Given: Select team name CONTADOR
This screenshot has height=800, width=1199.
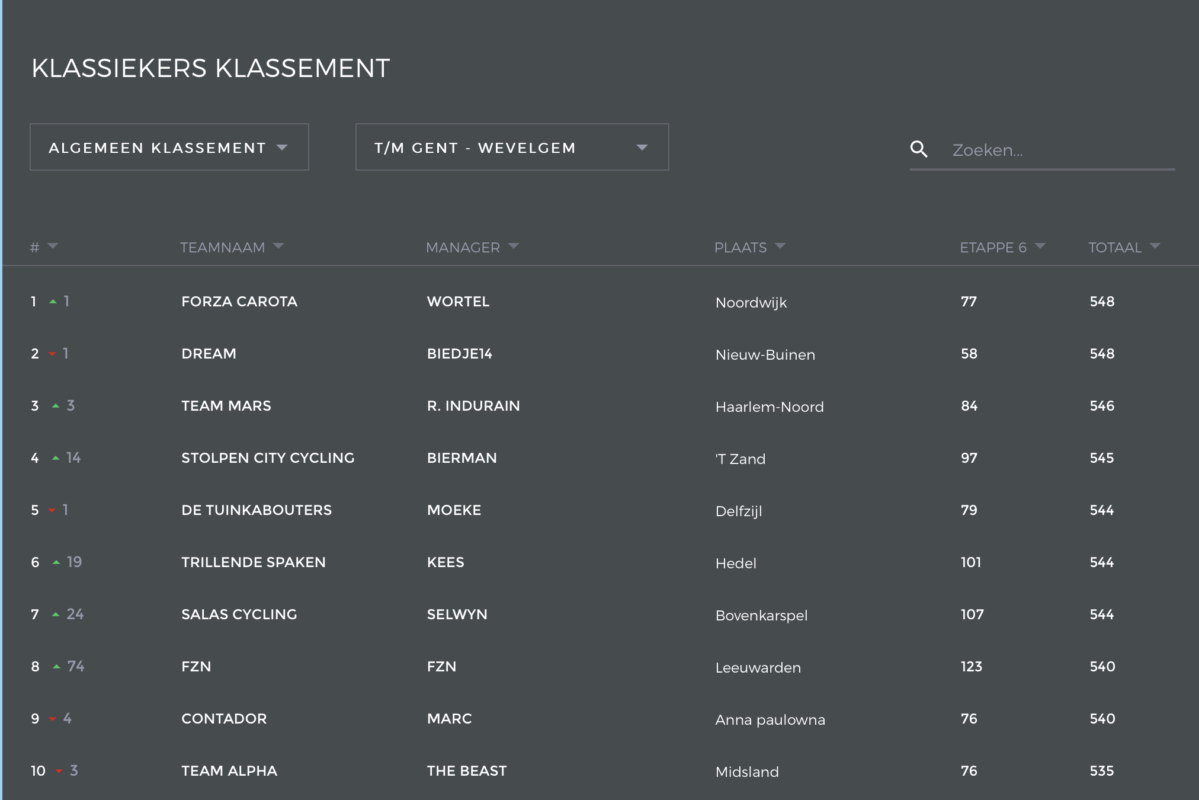Looking at the screenshot, I should click(x=224, y=718).
